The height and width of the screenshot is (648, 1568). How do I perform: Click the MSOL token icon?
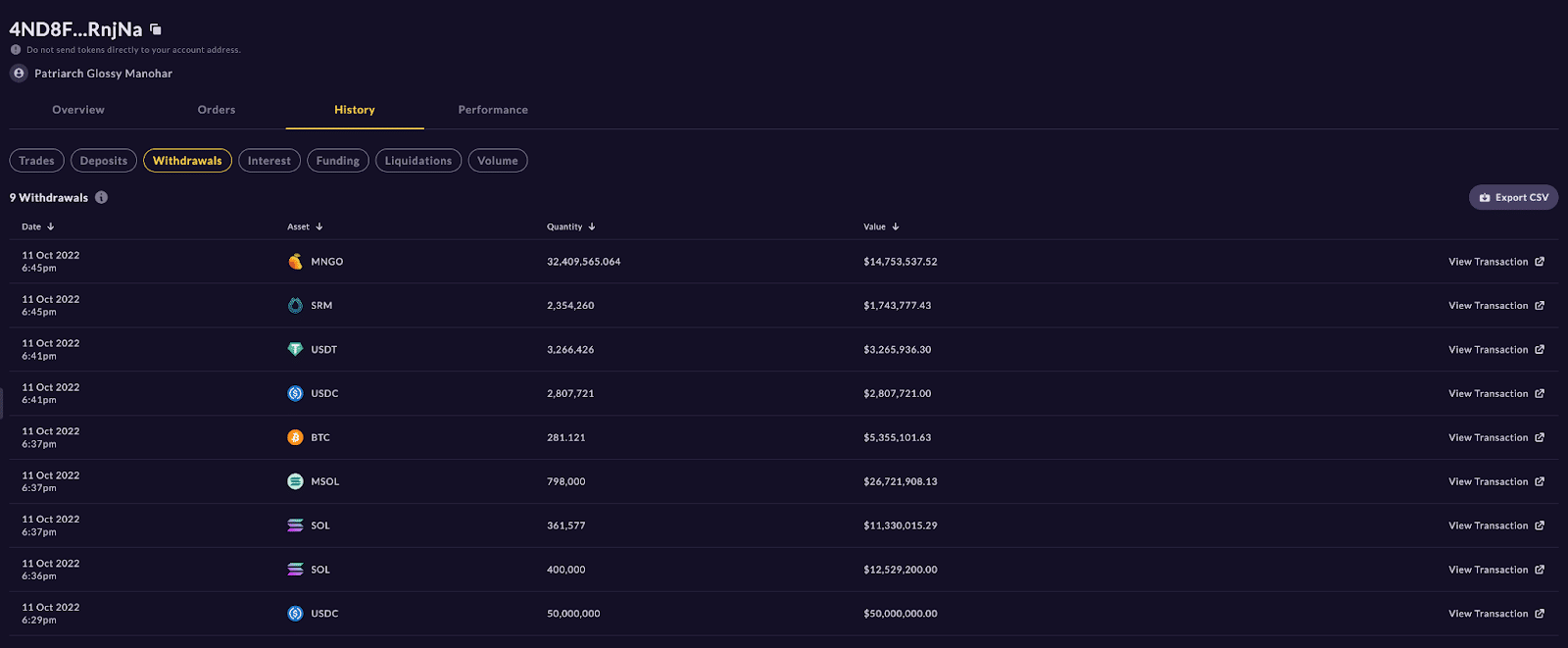click(295, 481)
